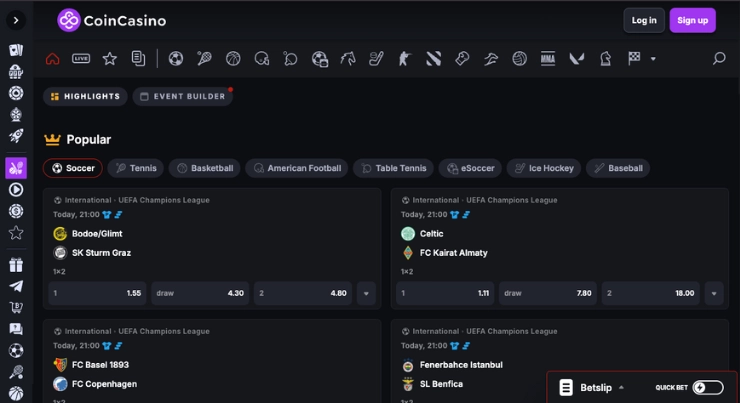
Task: Select the Counter-Strike soldier icon
Action: [404, 59]
